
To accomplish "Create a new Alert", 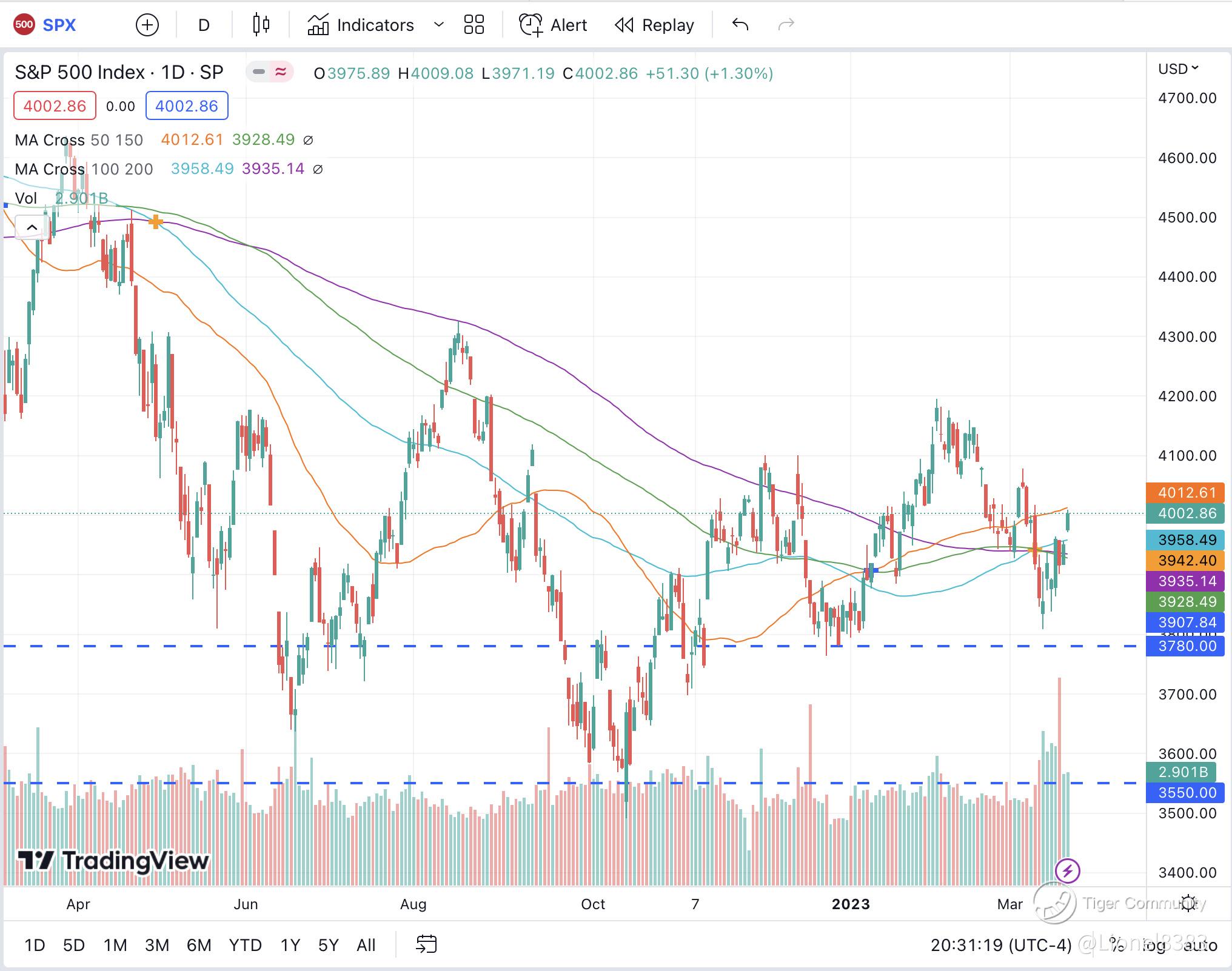I will [x=553, y=25].
